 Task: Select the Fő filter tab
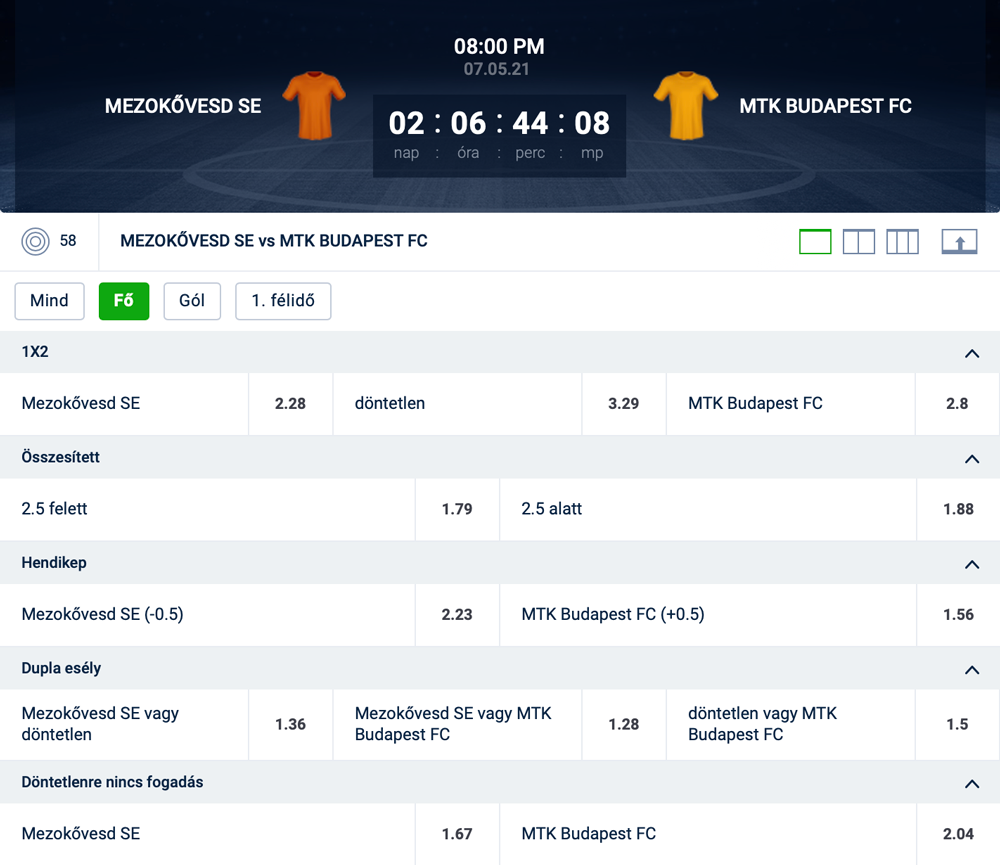coord(124,301)
